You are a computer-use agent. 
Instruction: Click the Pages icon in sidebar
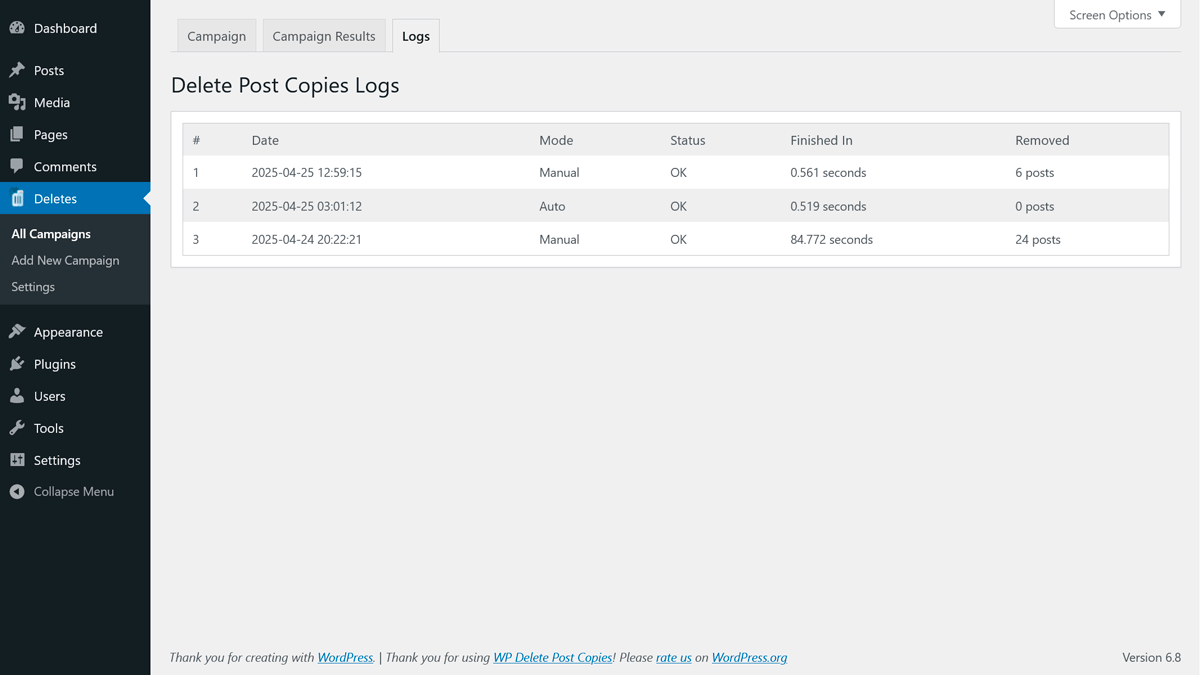tap(17, 134)
